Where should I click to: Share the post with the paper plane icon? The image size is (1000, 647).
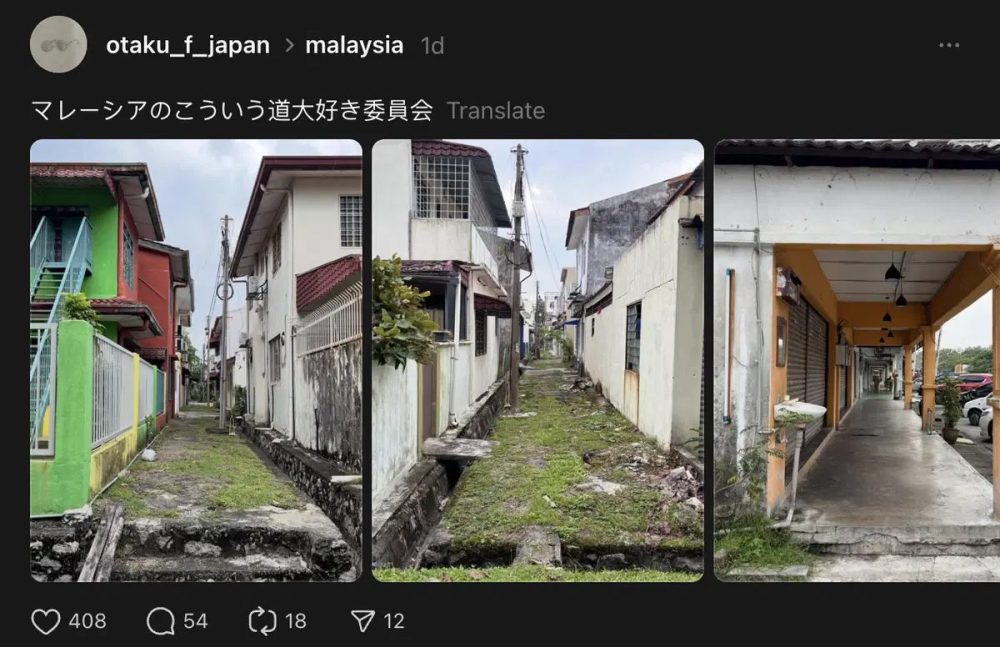[x=363, y=621]
